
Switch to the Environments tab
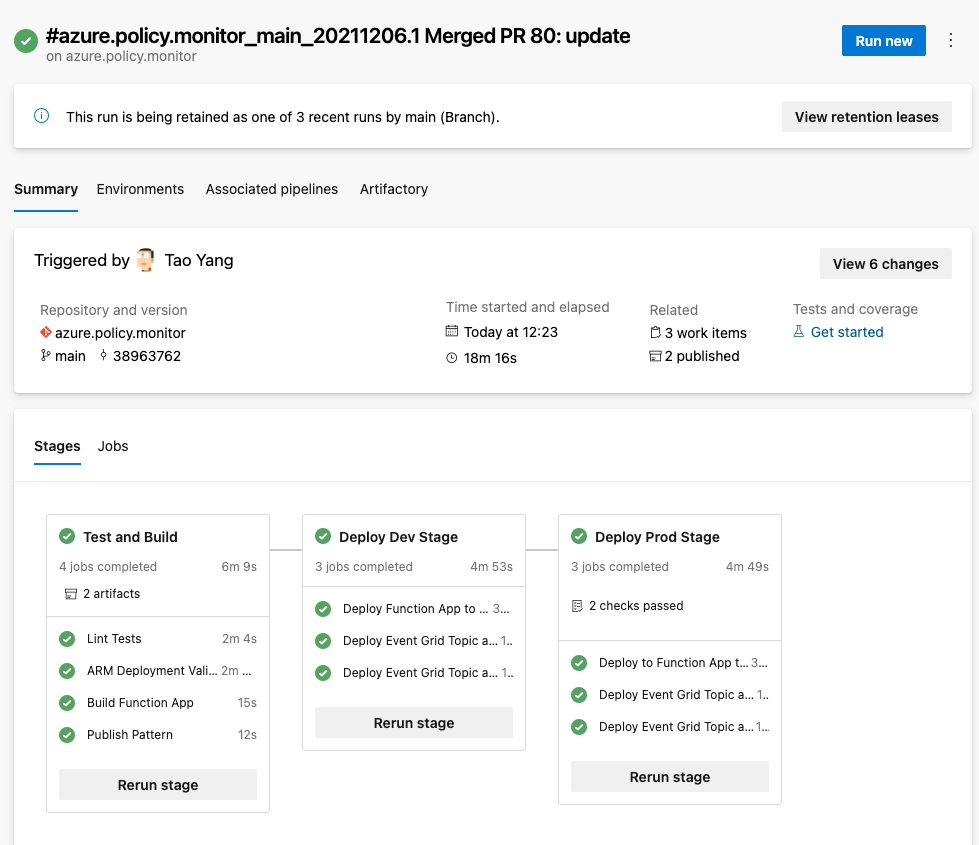point(140,189)
